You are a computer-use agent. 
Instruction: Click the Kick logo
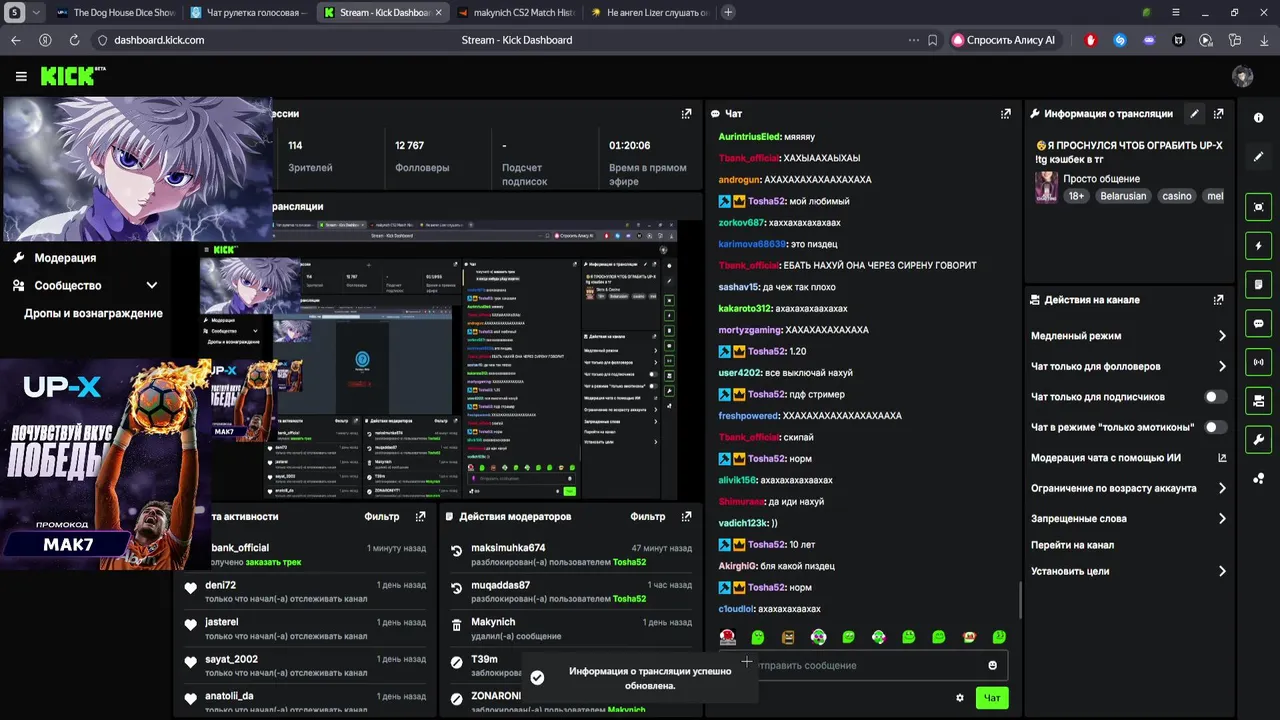pyautogui.click(x=73, y=76)
